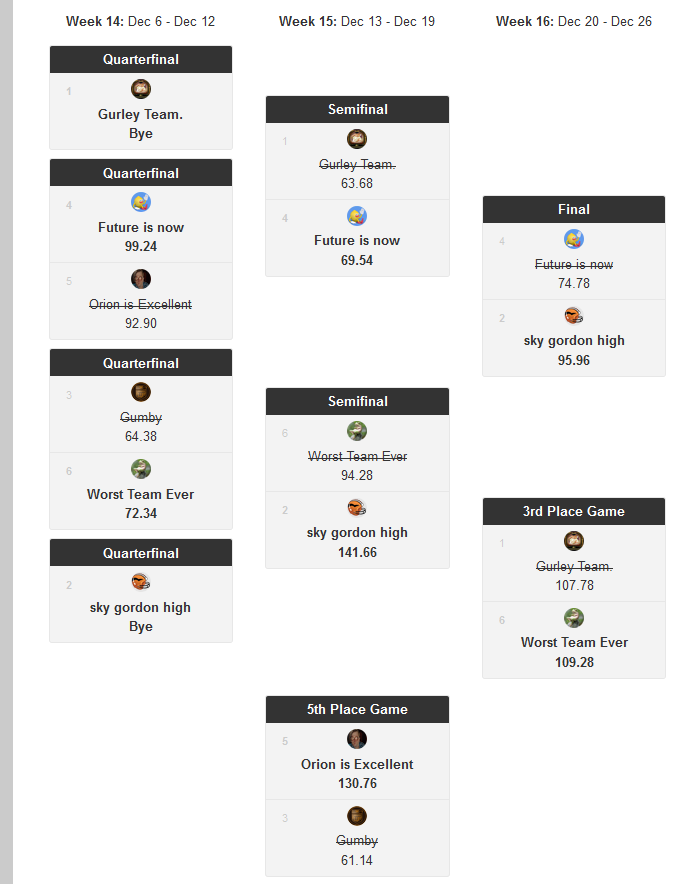The image size is (691, 884).
Task: Click the Final matchup header
Action: pyautogui.click(x=574, y=210)
